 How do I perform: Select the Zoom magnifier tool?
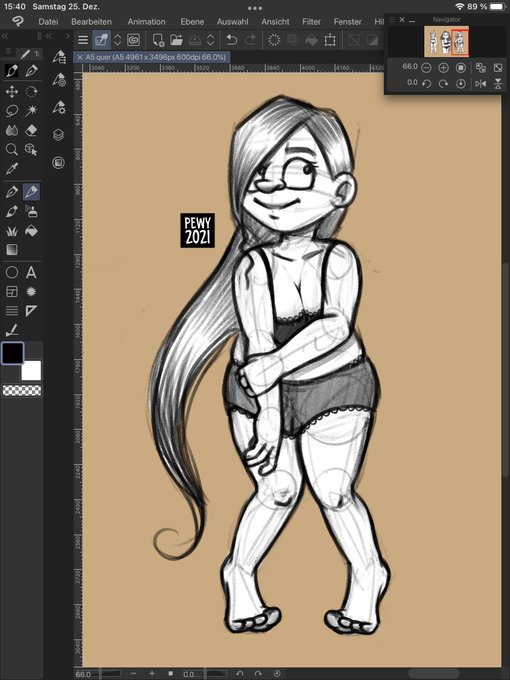pos(12,149)
